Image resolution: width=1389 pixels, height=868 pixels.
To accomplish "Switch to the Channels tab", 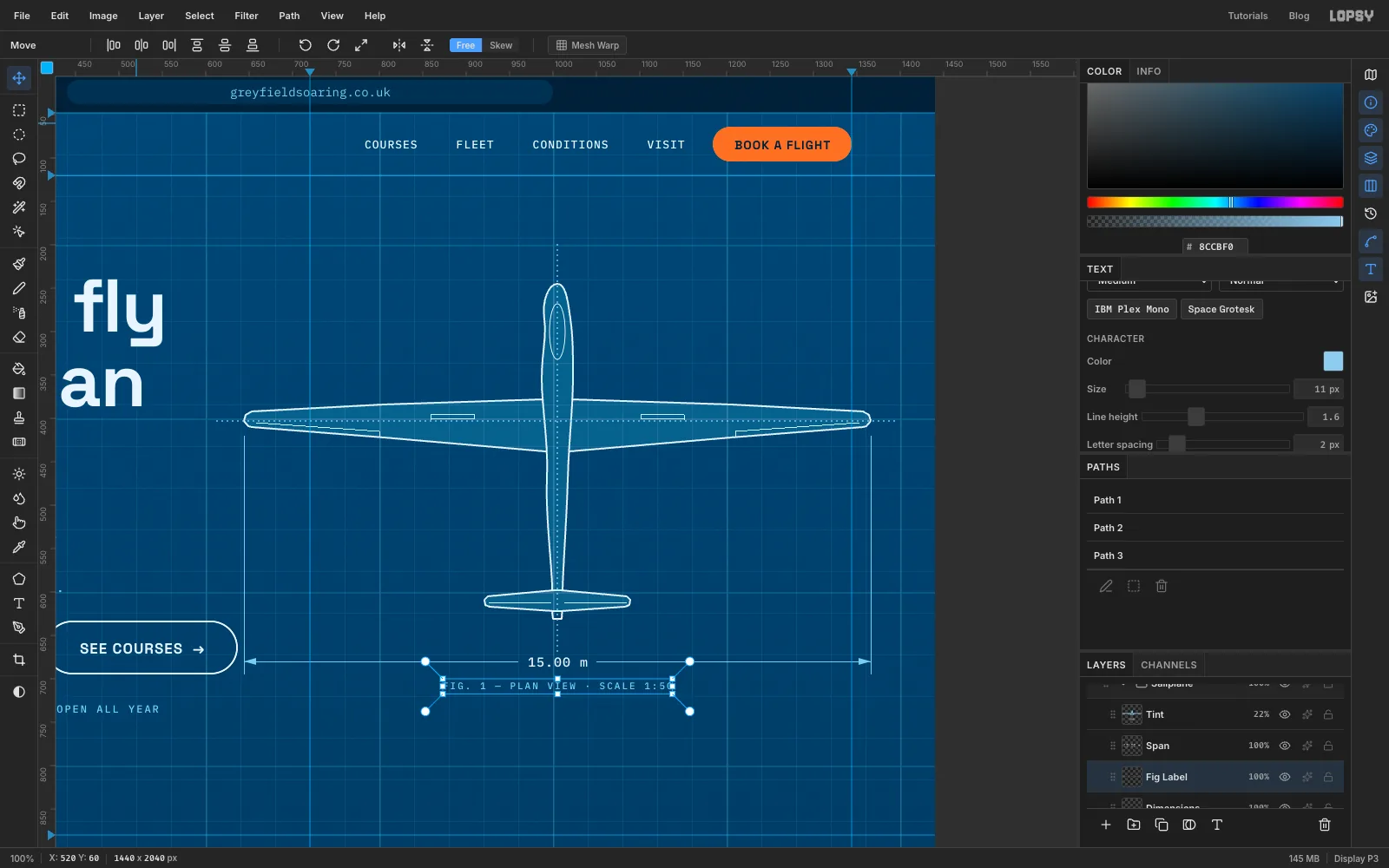I will pos(1168,665).
